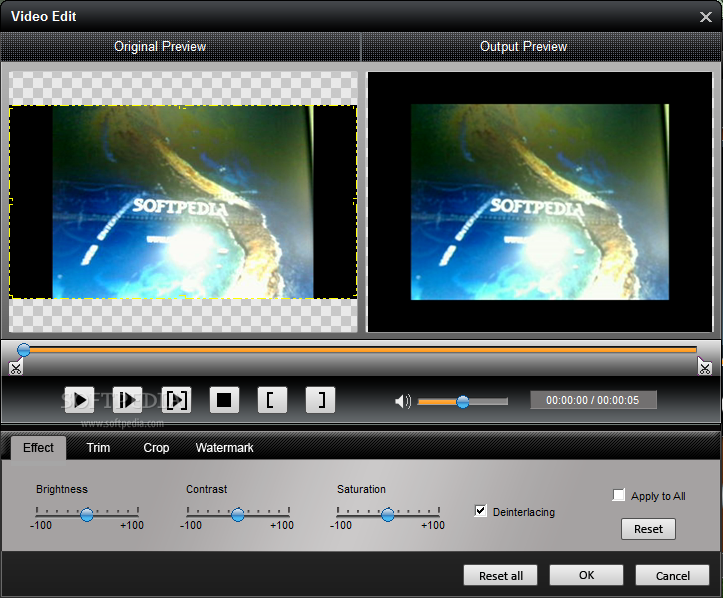The height and width of the screenshot is (598, 723).
Task: Open the Crop tab
Action: tap(156, 448)
